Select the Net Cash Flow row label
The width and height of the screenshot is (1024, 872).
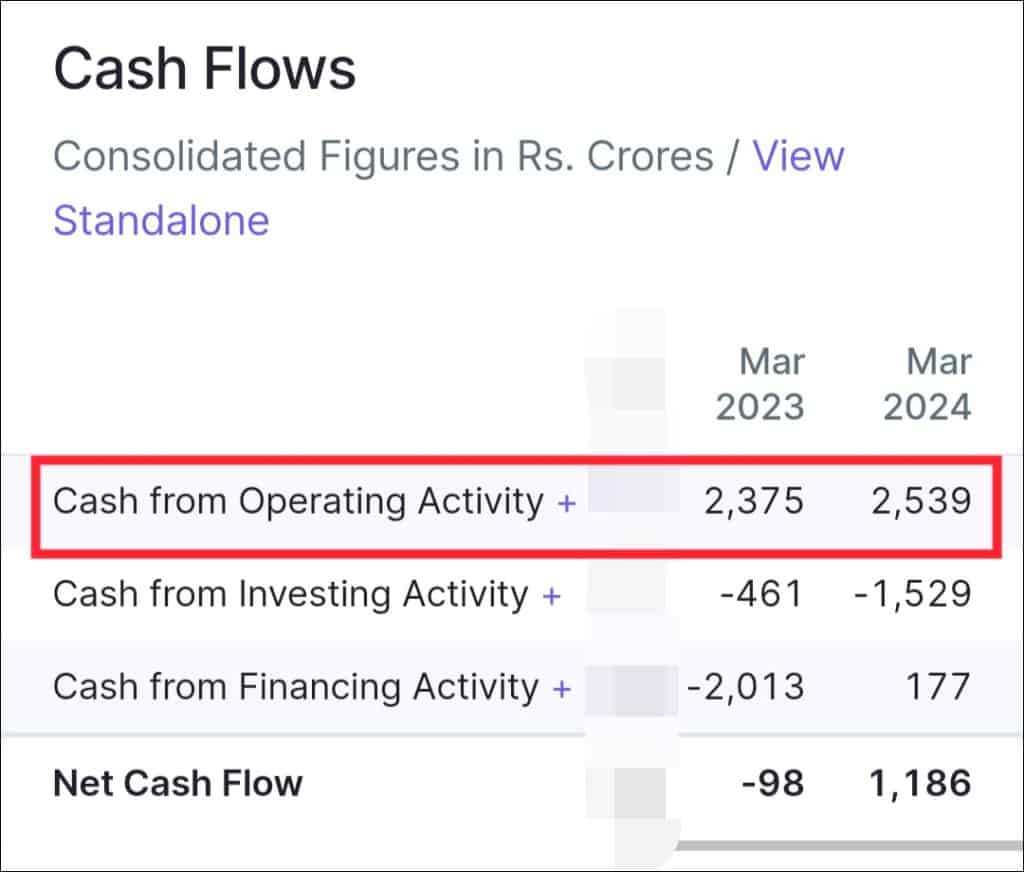[177, 782]
